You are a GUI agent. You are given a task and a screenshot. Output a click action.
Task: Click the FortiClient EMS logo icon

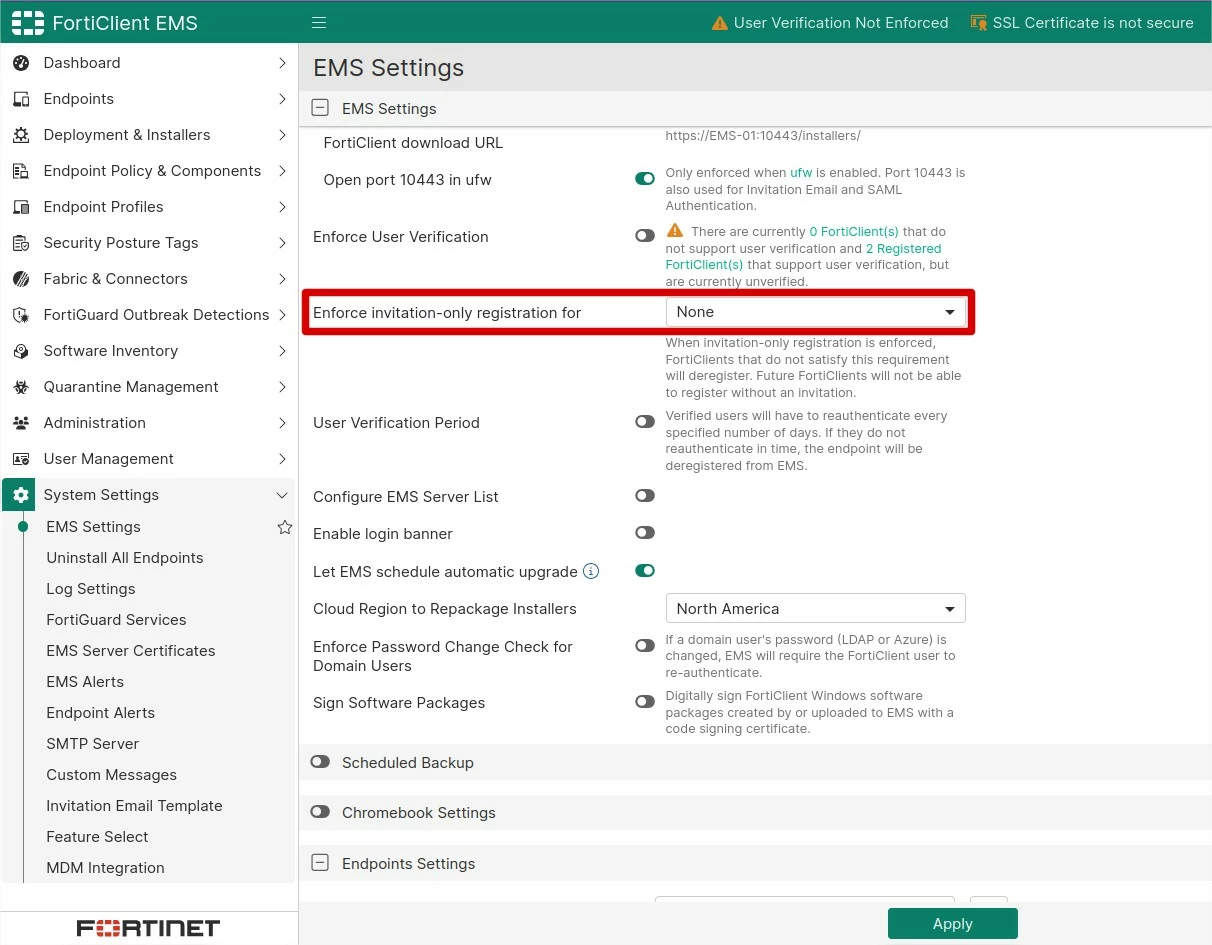click(28, 23)
